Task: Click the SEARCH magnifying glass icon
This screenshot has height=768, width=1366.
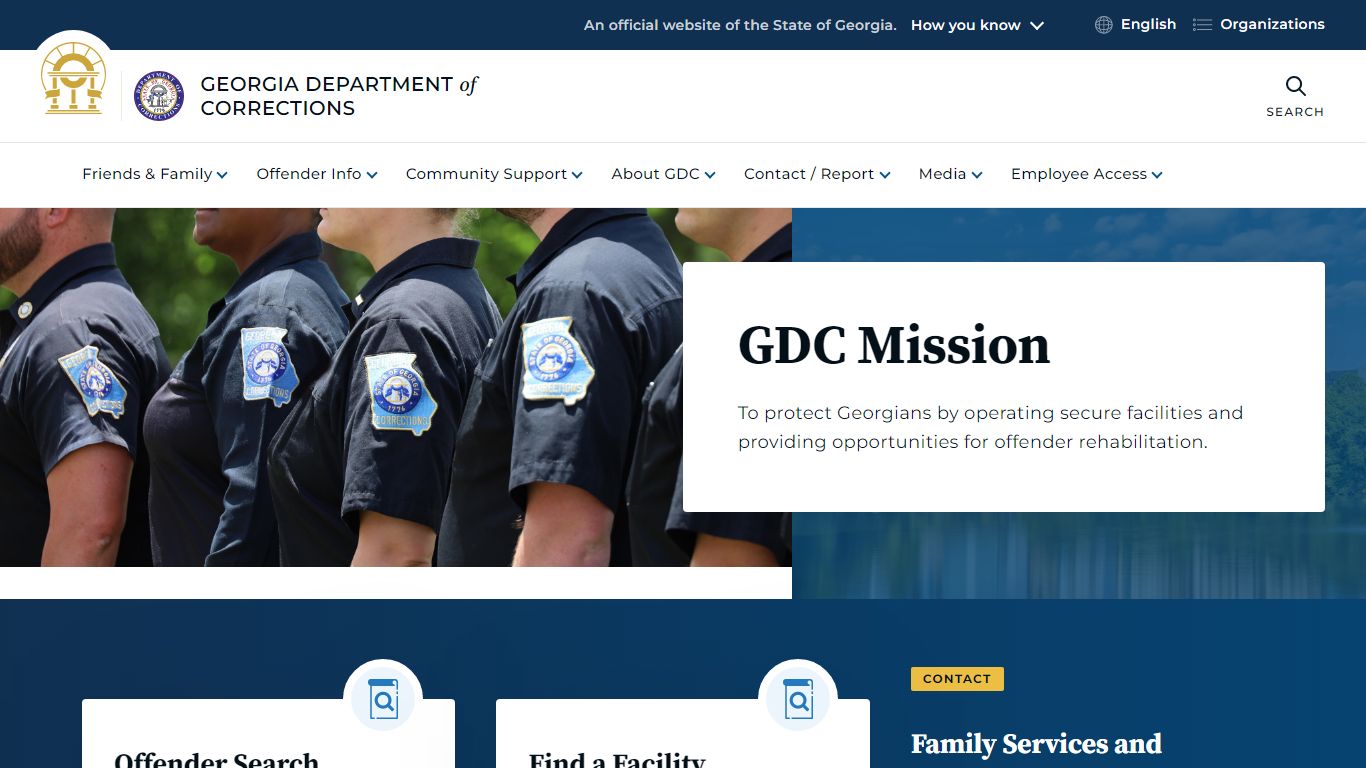Action: 1295,86
